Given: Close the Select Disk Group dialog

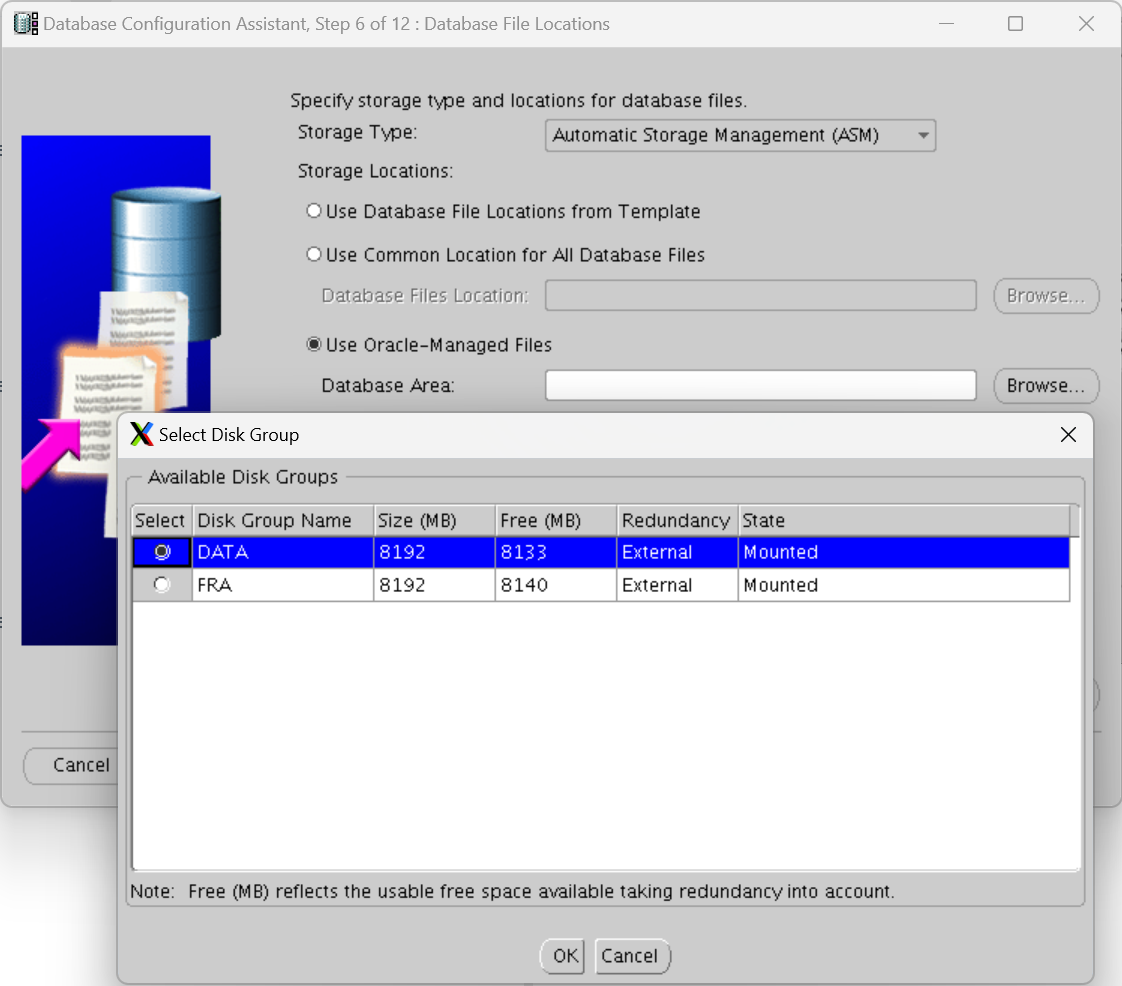Looking at the screenshot, I should [x=1068, y=434].
